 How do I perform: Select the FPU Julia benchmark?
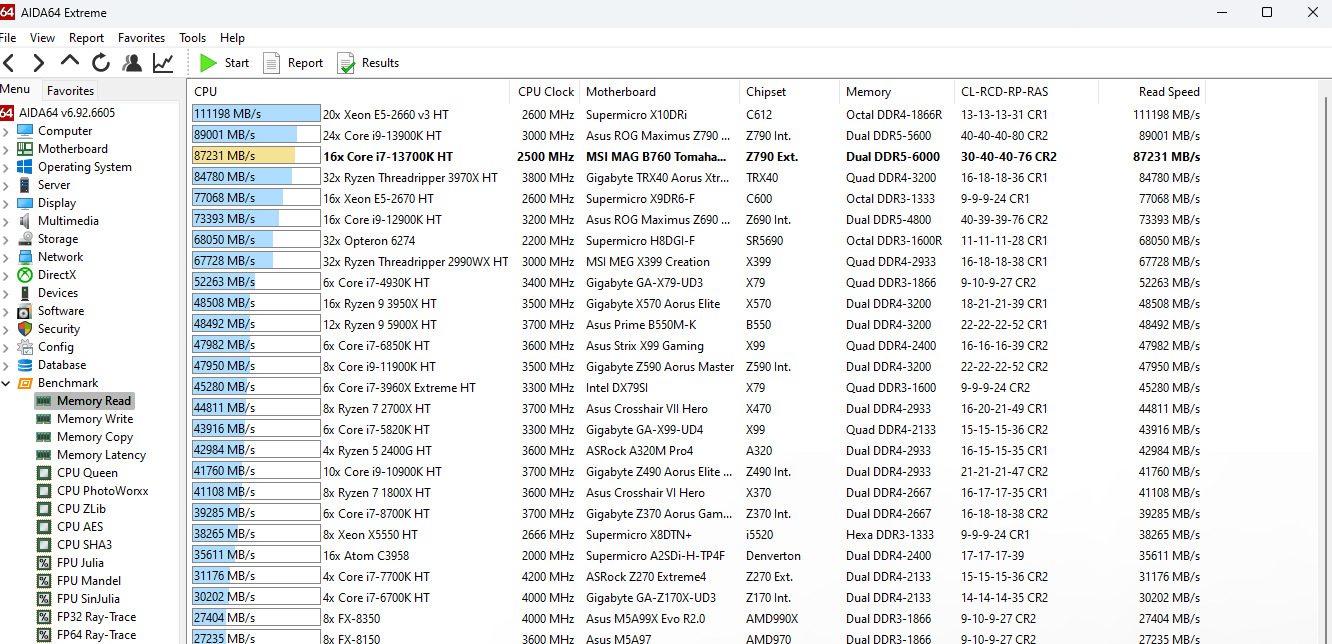pos(80,563)
